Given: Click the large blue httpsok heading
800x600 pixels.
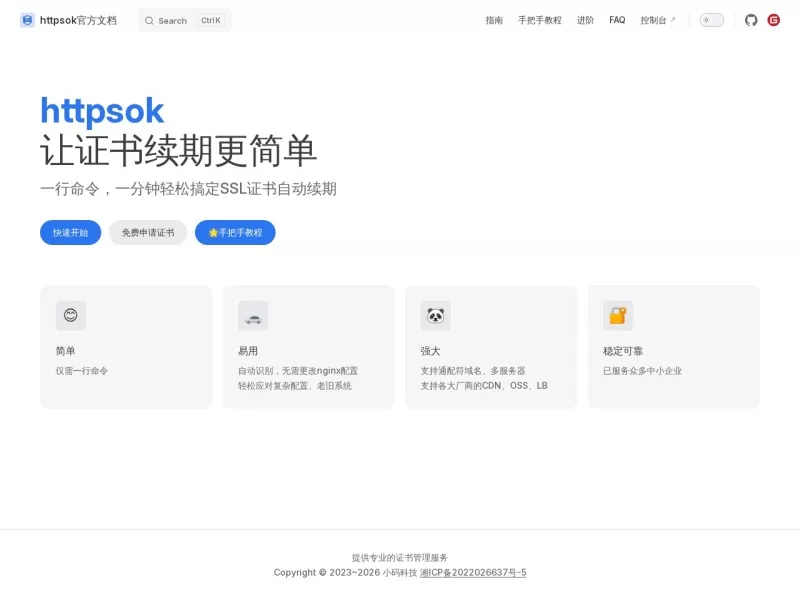Looking at the screenshot, I should (102, 111).
